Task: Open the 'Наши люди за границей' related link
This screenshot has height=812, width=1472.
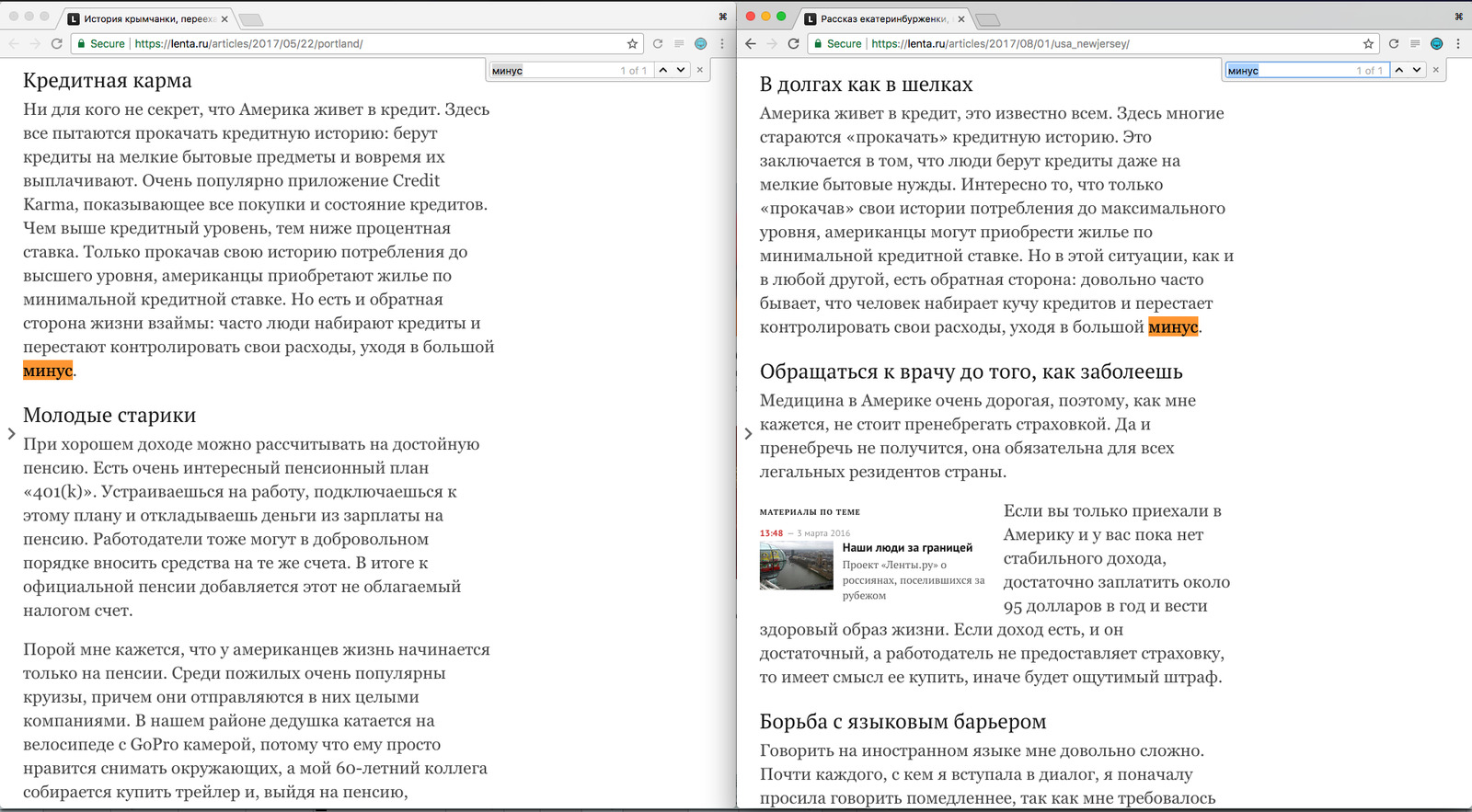Action: click(907, 547)
